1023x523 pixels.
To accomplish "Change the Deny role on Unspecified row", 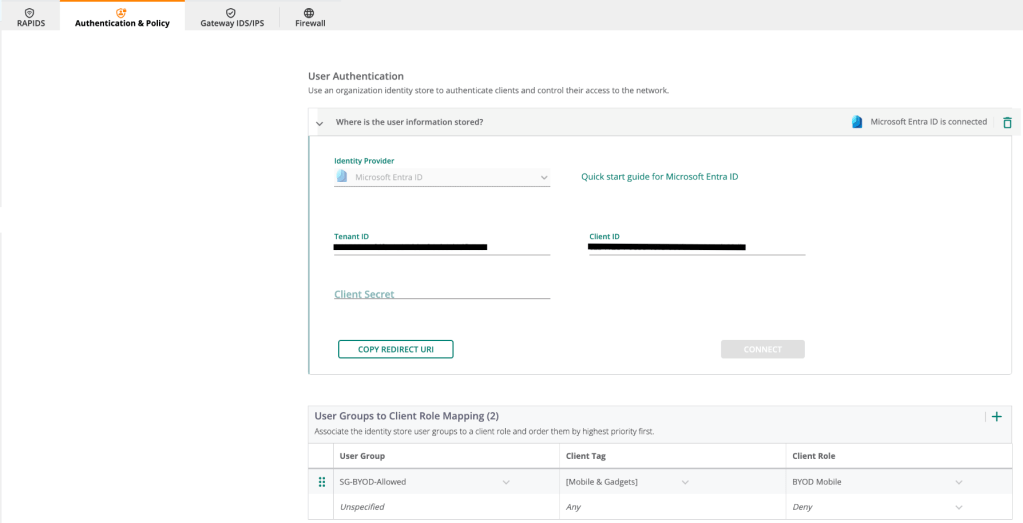I will coord(958,507).
